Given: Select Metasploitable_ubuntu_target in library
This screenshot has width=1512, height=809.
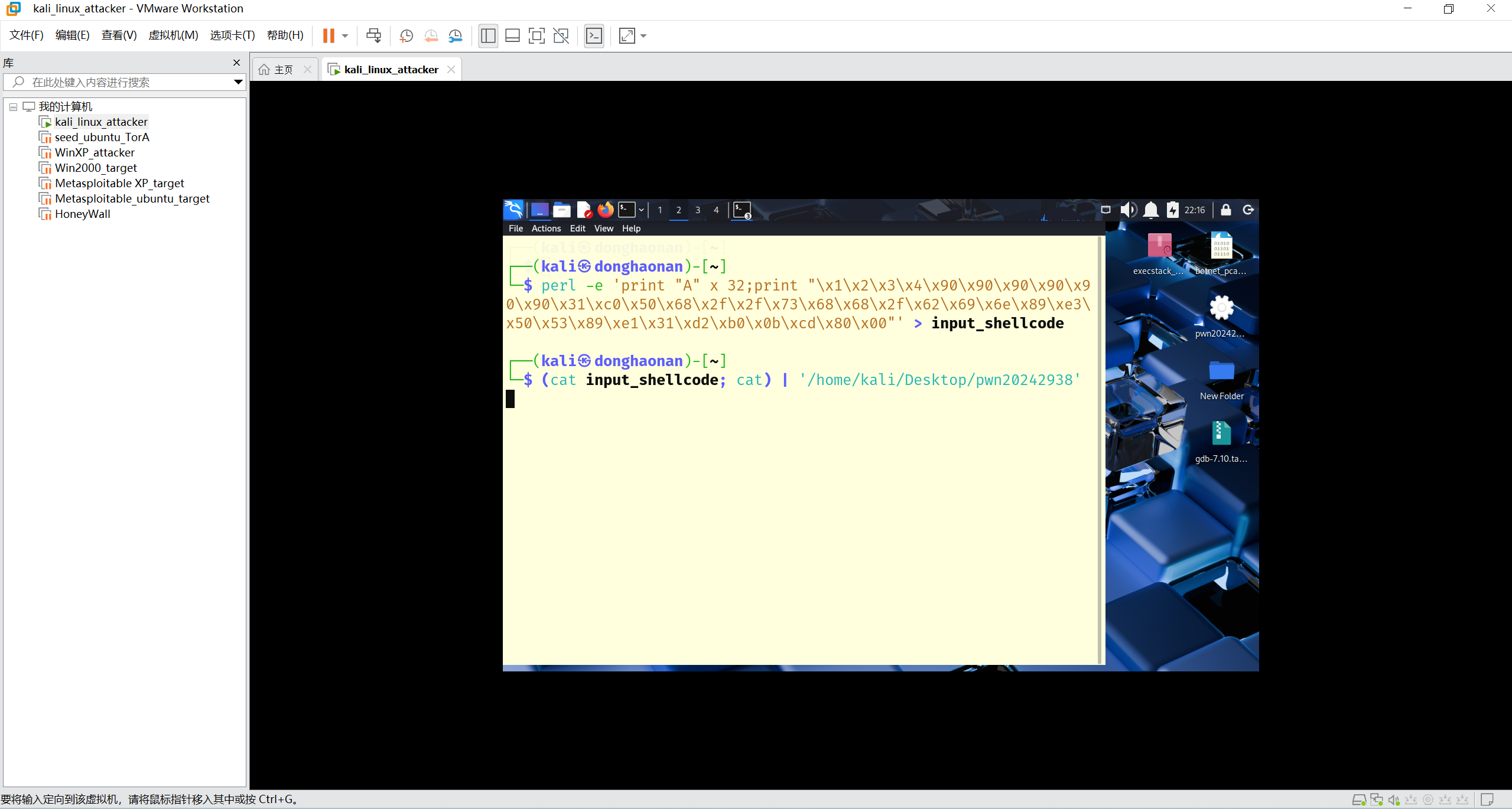Looking at the screenshot, I should (x=132, y=198).
